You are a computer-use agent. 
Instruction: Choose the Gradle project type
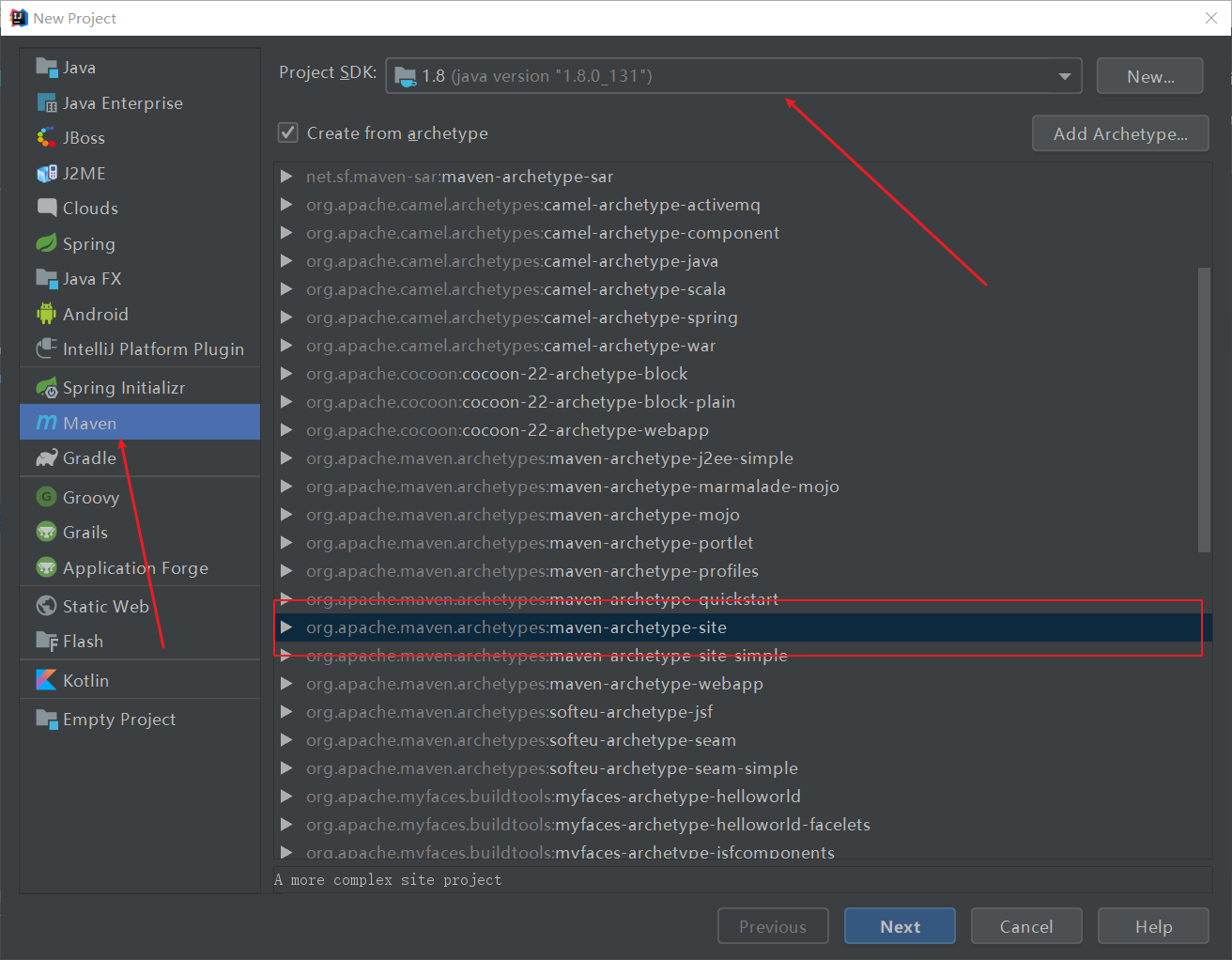[x=140, y=457]
